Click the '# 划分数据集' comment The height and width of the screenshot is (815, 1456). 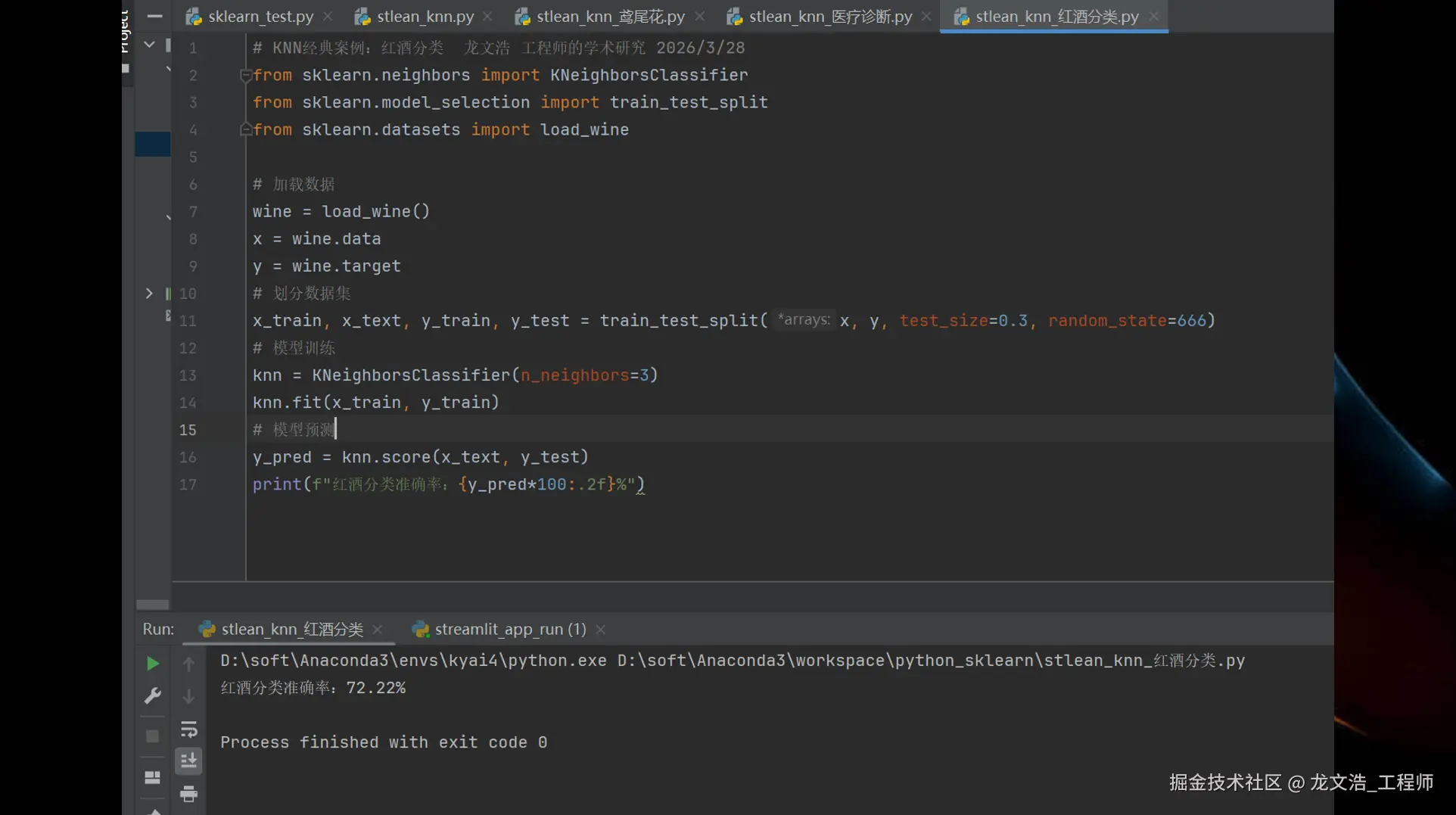302,293
